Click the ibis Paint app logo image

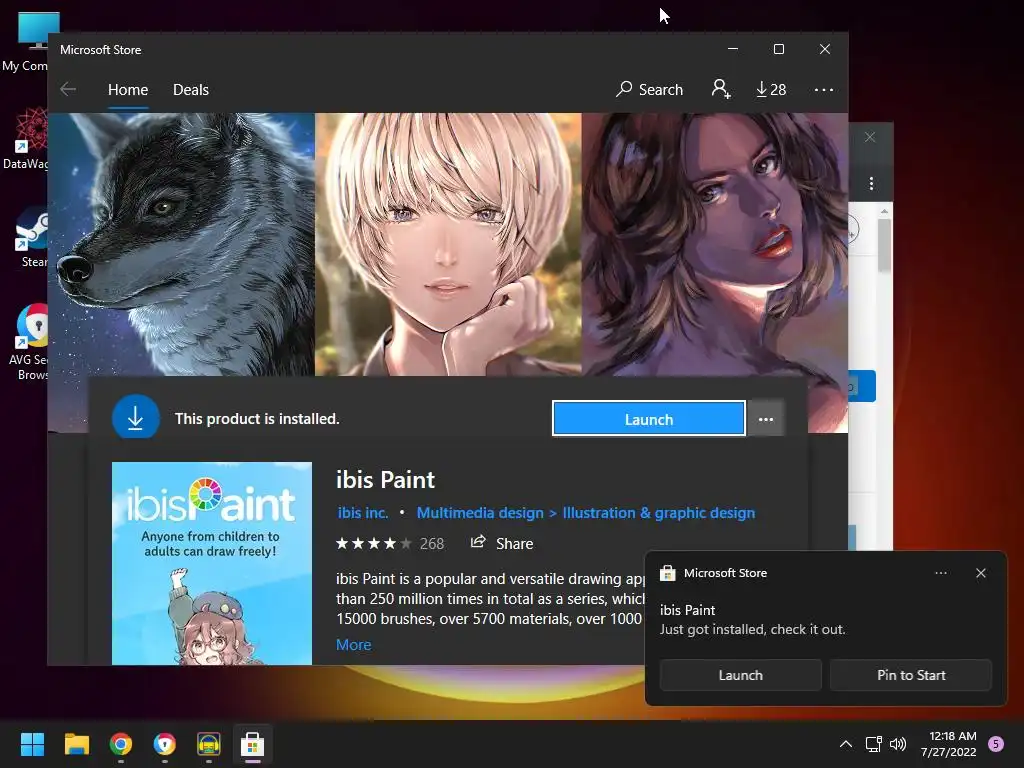click(x=212, y=563)
